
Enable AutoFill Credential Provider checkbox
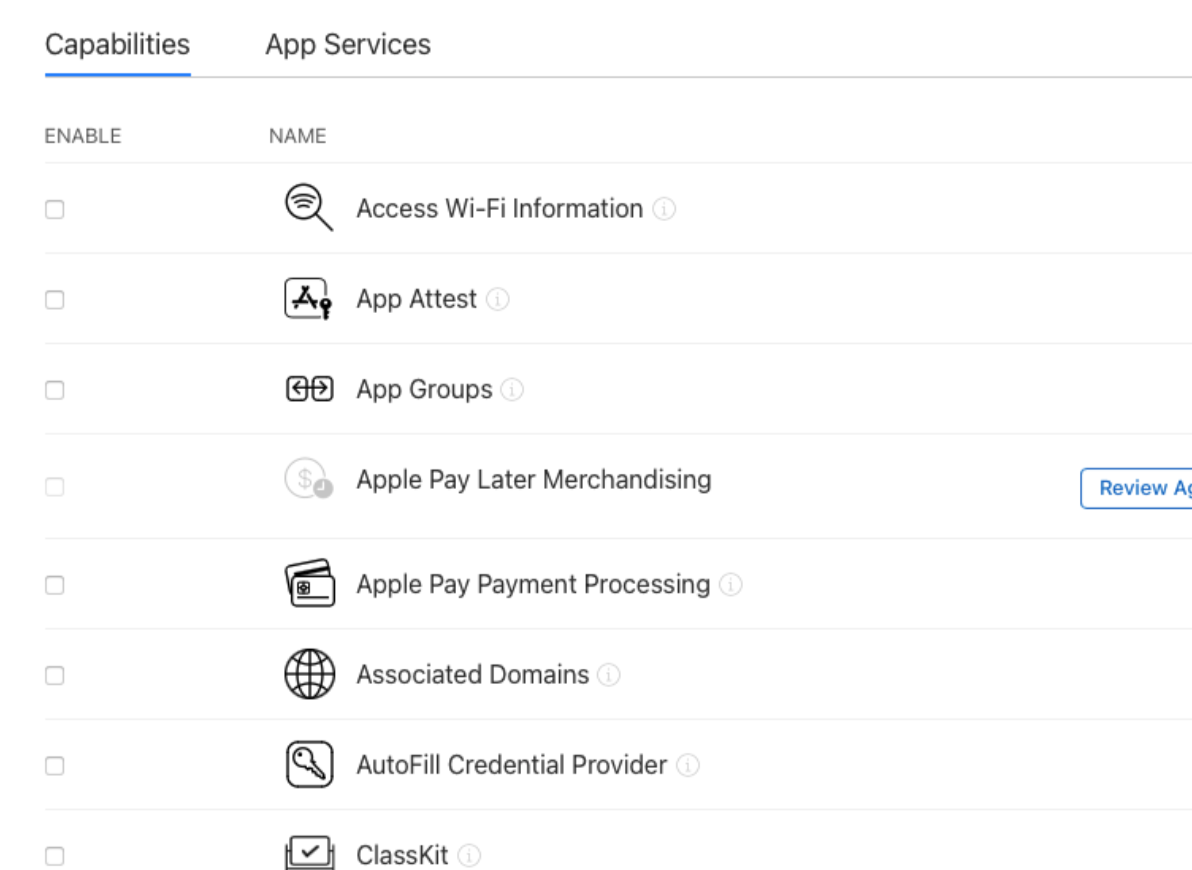coord(55,766)
